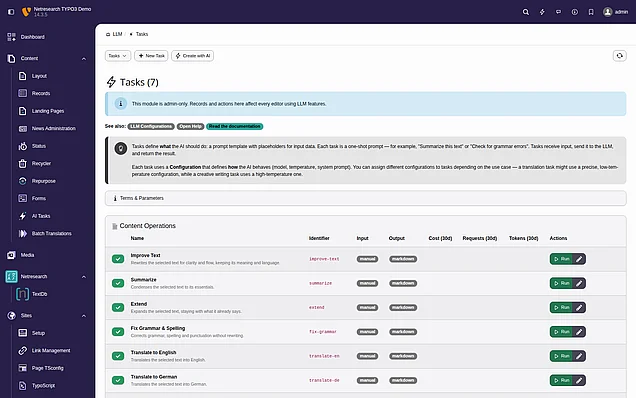Click the translate-de identifier
This screenshot has height=398, width=636.
324,381
